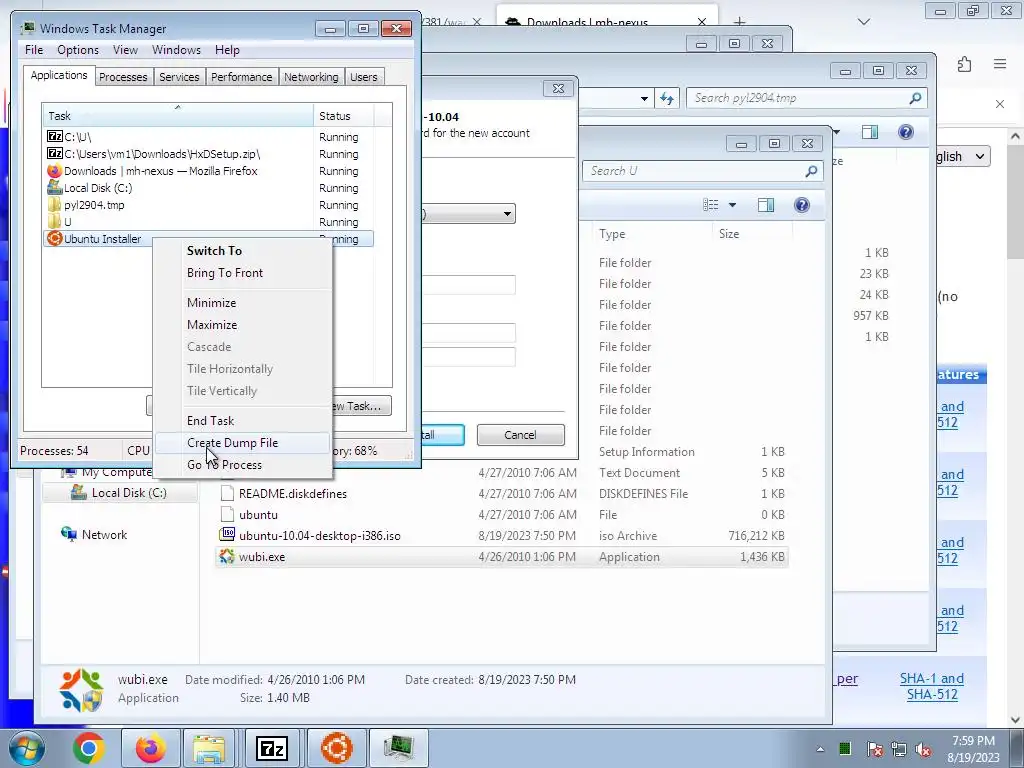Viewport: 1024px width, 768px height.
Task: Click the Ubuntu Installer task icon
Action: click(55, 239)
